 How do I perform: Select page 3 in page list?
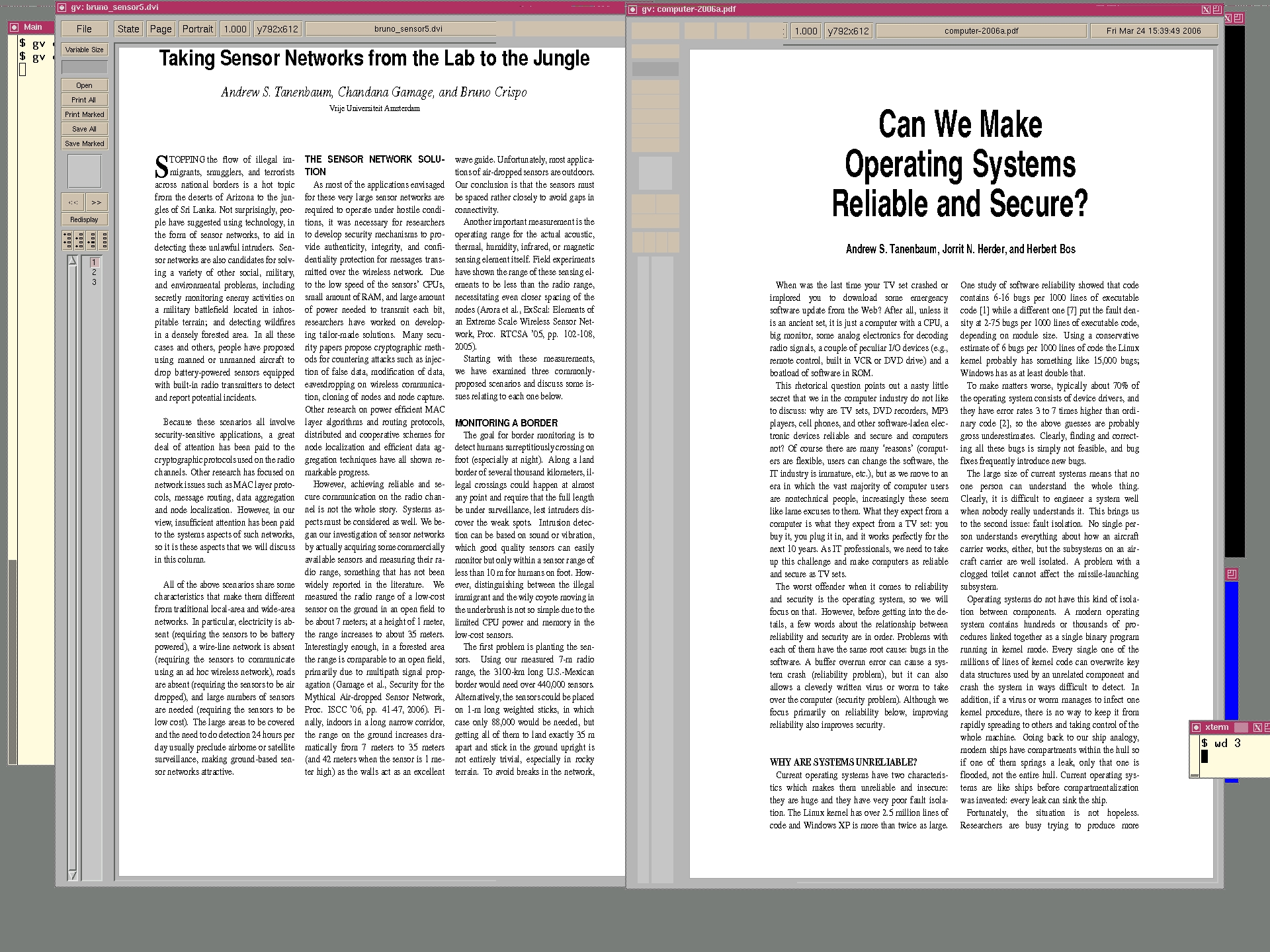click(94, 282)
